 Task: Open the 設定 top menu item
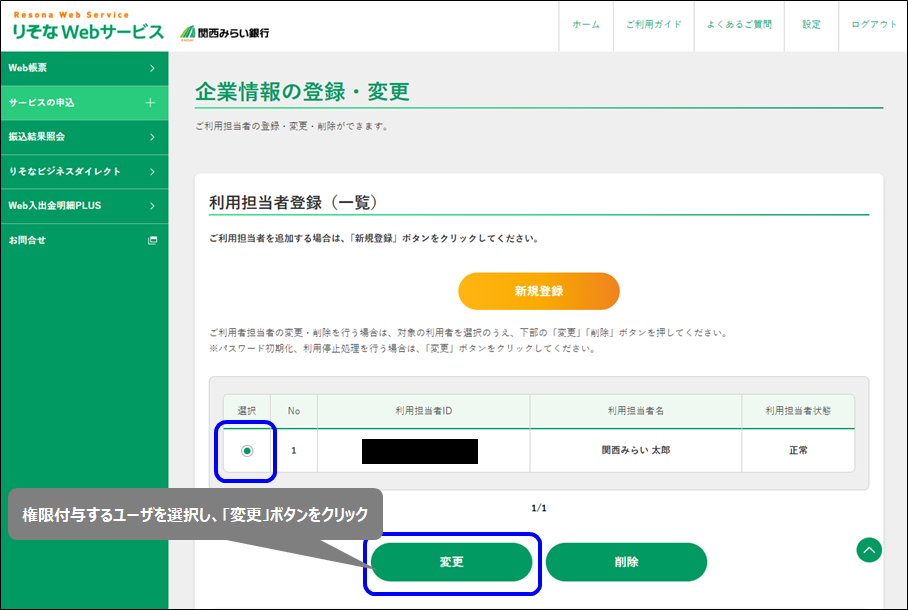(811, 25)
